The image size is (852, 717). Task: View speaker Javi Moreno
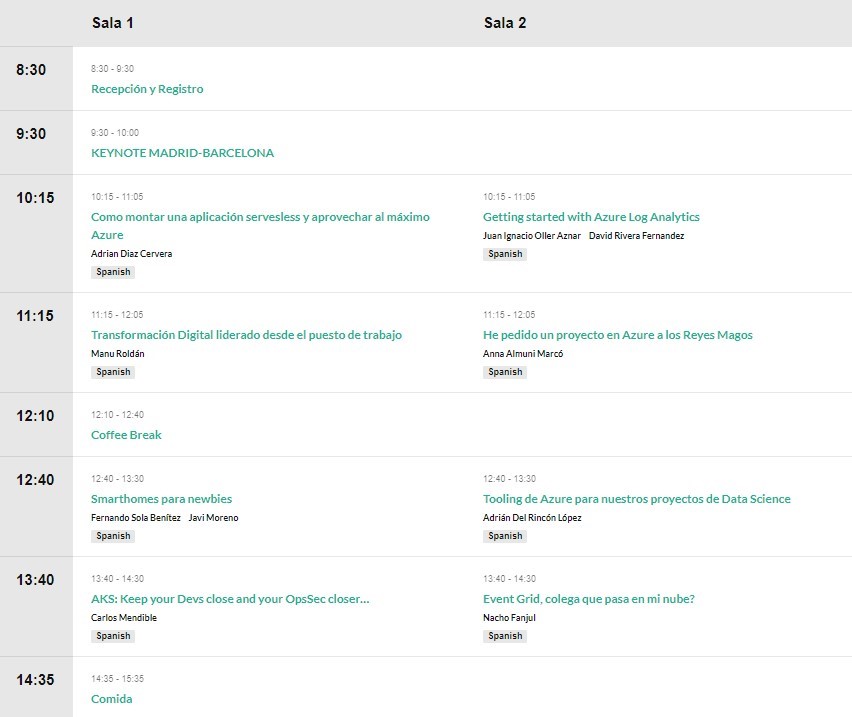[x=213, y=518]
